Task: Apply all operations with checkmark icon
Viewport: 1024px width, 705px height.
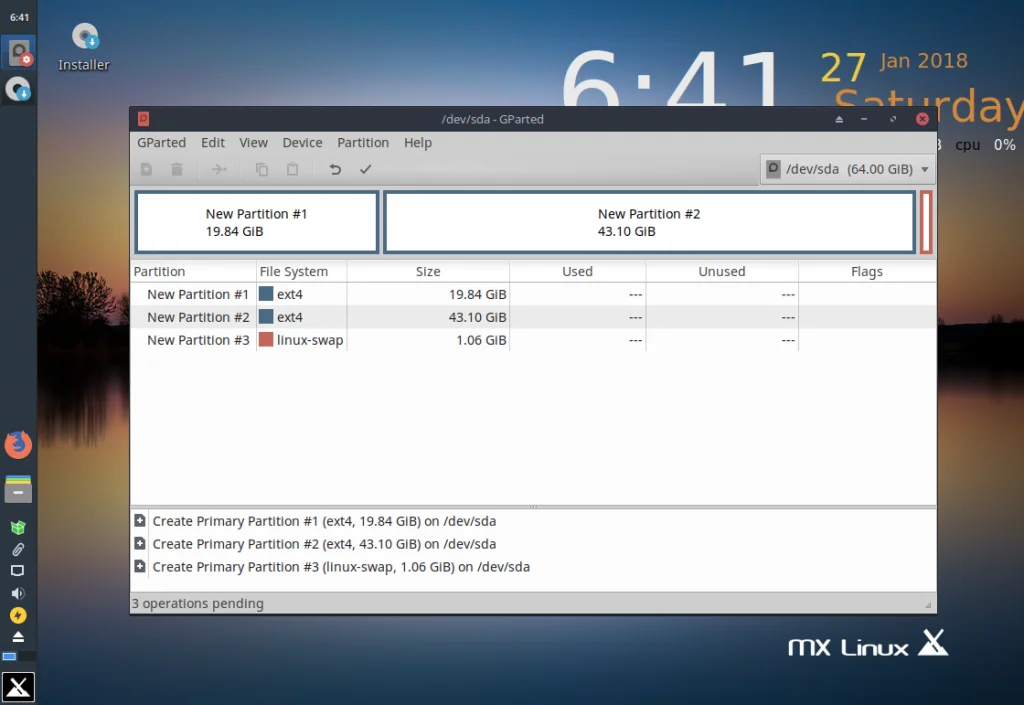Action: (x=365, y=170)
